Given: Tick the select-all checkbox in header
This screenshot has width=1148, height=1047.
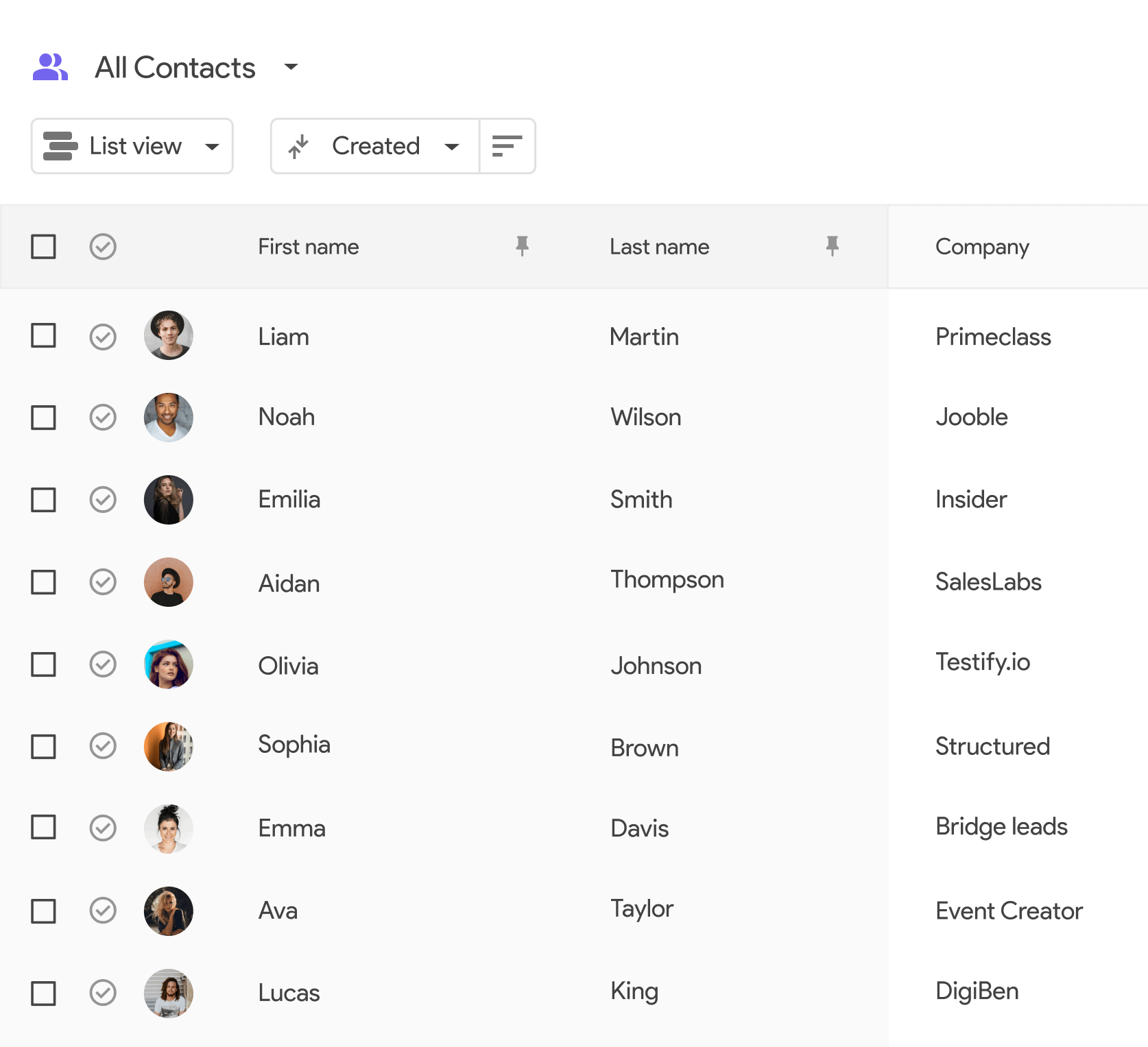Looking at the screenshot, I should tap(43, 246).
